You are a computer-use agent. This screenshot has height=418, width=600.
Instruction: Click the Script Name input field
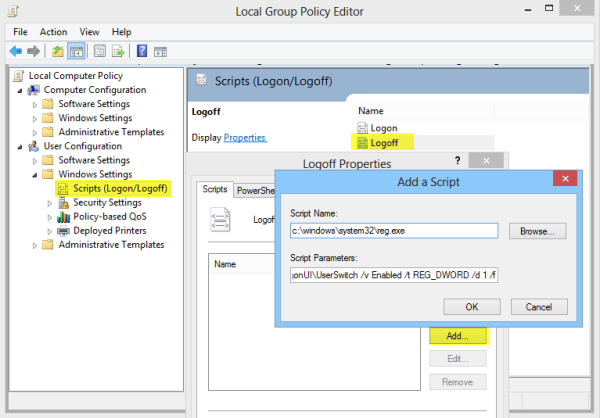pyautogui.click(x=393, y=231)
